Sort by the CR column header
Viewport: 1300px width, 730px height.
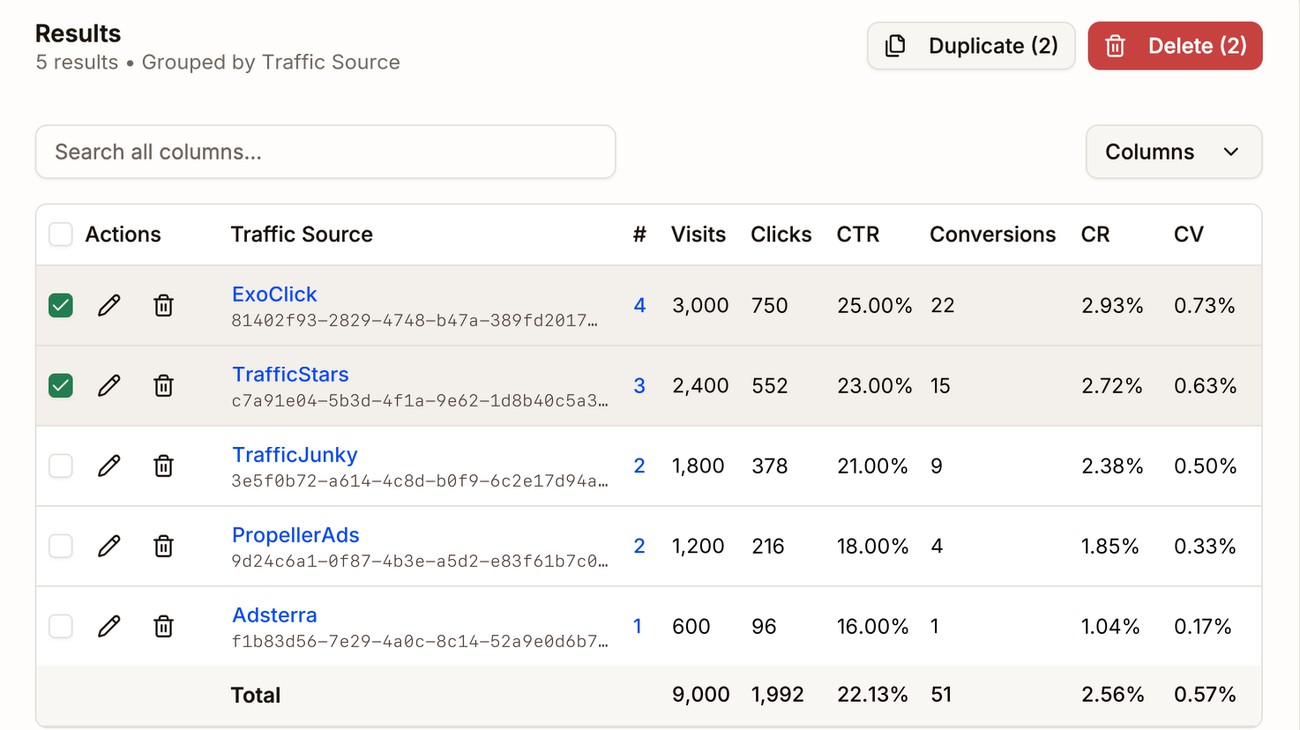pos(1095,235)
